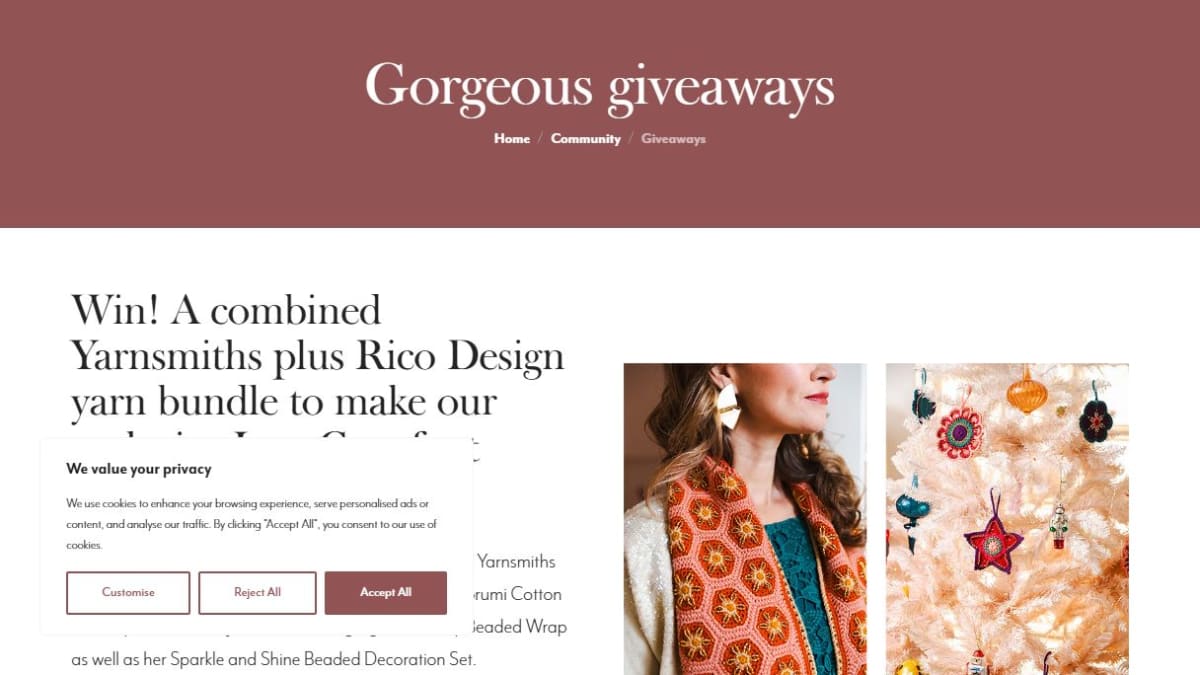This screenshot has height=675, width=1200.
Task: Open the white Christmas tree ornaments photo
Action: coord(1007,519)
